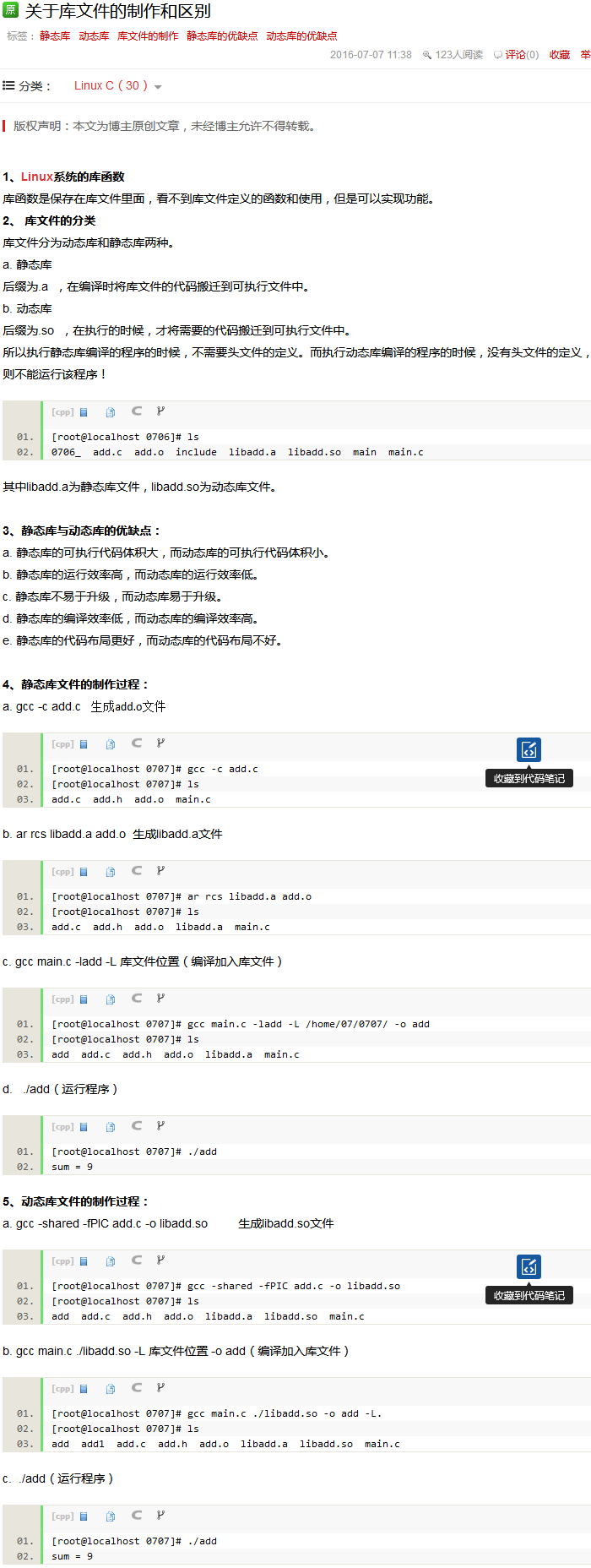Screen dimensions: 591x1568
Task: Click the upper blue save-to-code-notes icon
Action: click(x=529, y=749)
